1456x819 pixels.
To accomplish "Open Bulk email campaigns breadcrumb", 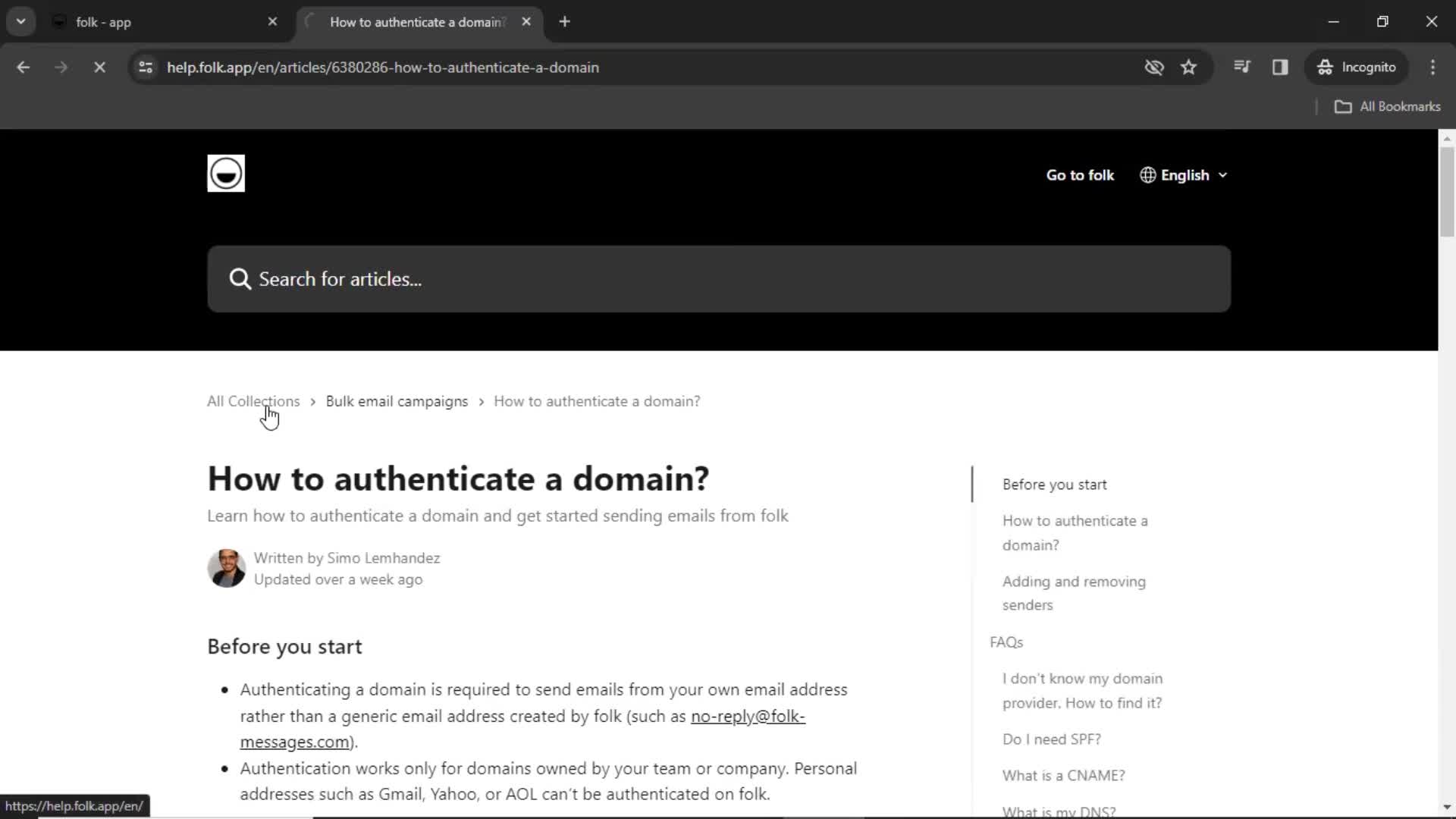I will tap(397, 401).
